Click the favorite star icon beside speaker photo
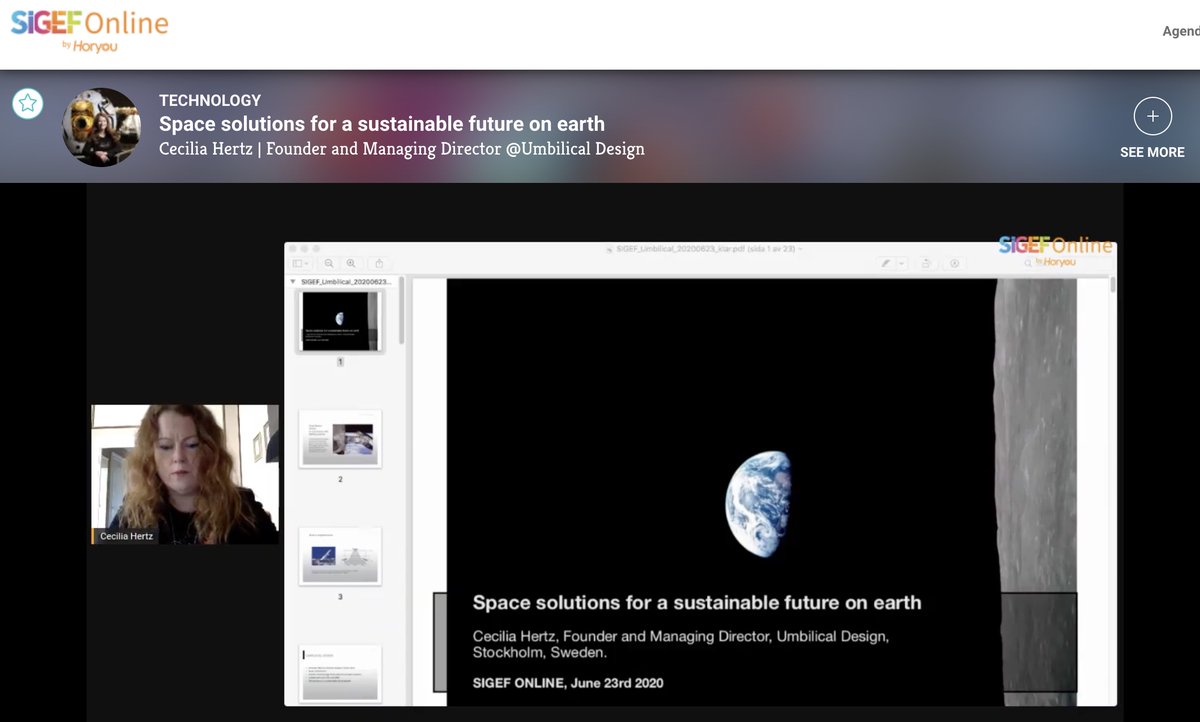 tap(28, 103)
